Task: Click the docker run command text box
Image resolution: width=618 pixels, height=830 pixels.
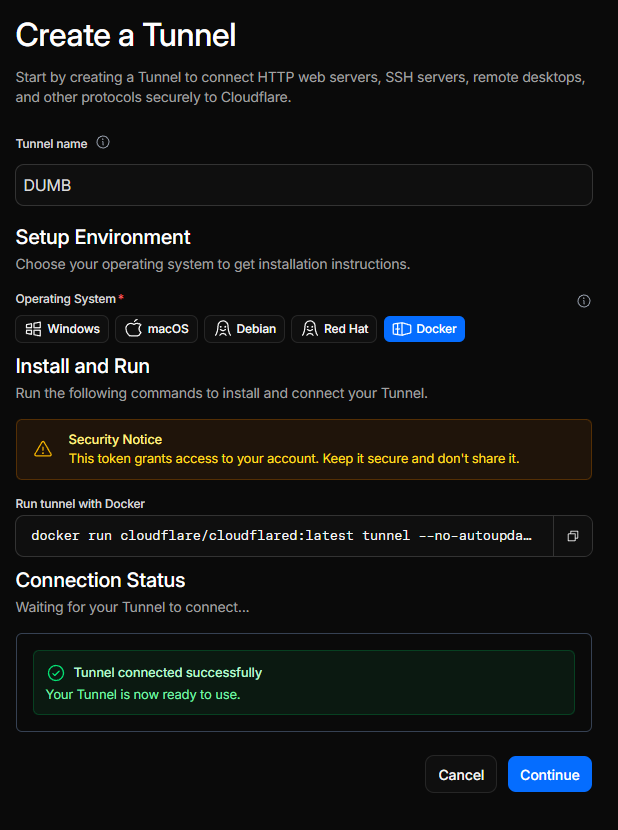Action: click(x=284, y=536)
